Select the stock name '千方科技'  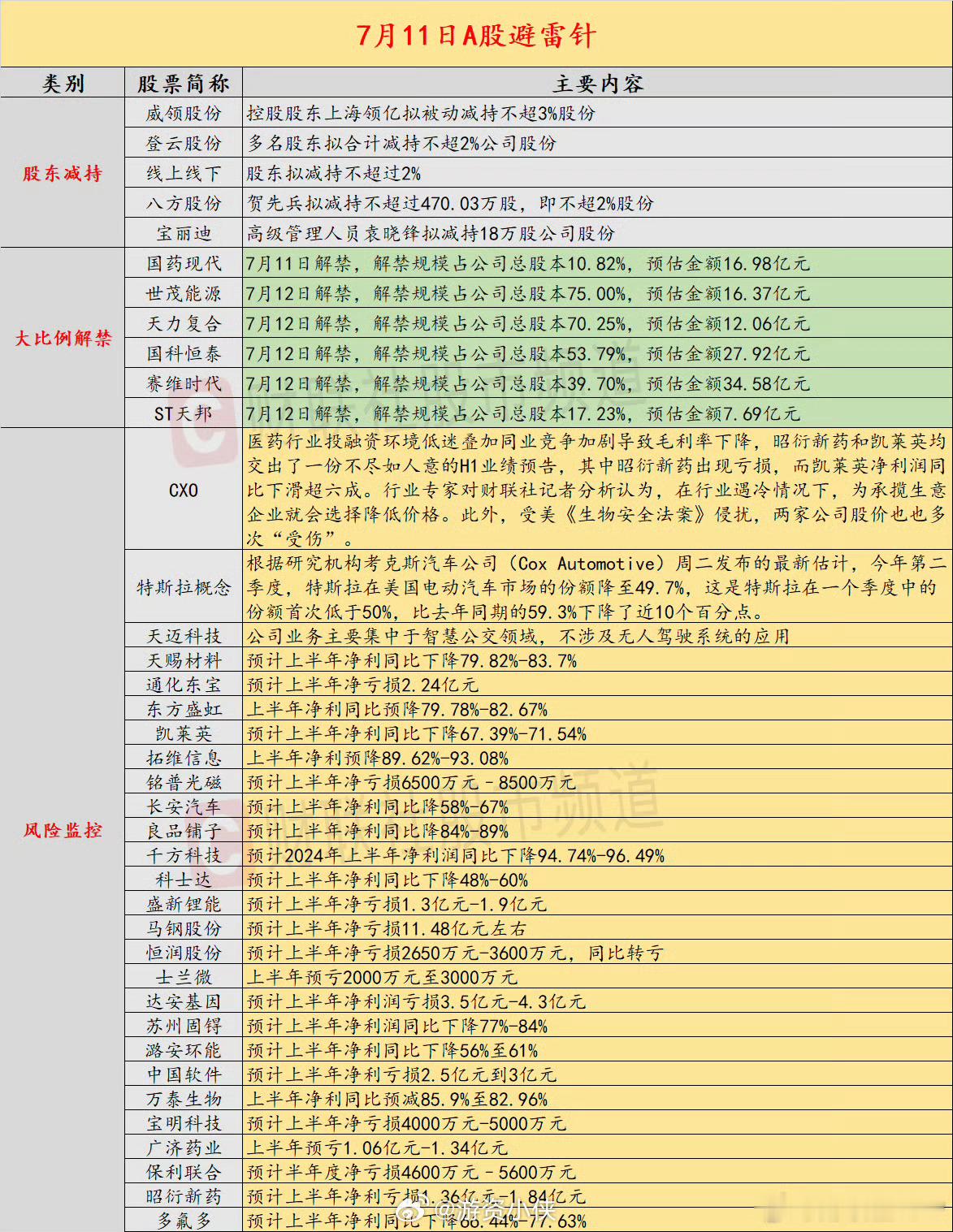pyautogui.click(x=184, y=855)
